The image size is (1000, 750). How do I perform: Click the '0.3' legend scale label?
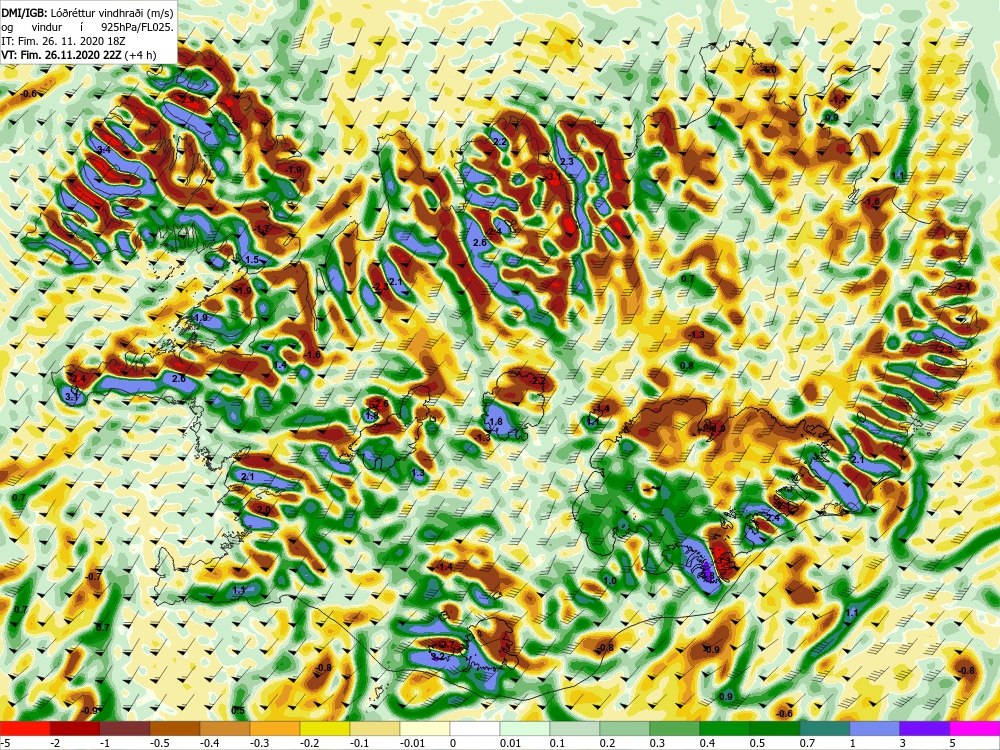coord(658,743)
